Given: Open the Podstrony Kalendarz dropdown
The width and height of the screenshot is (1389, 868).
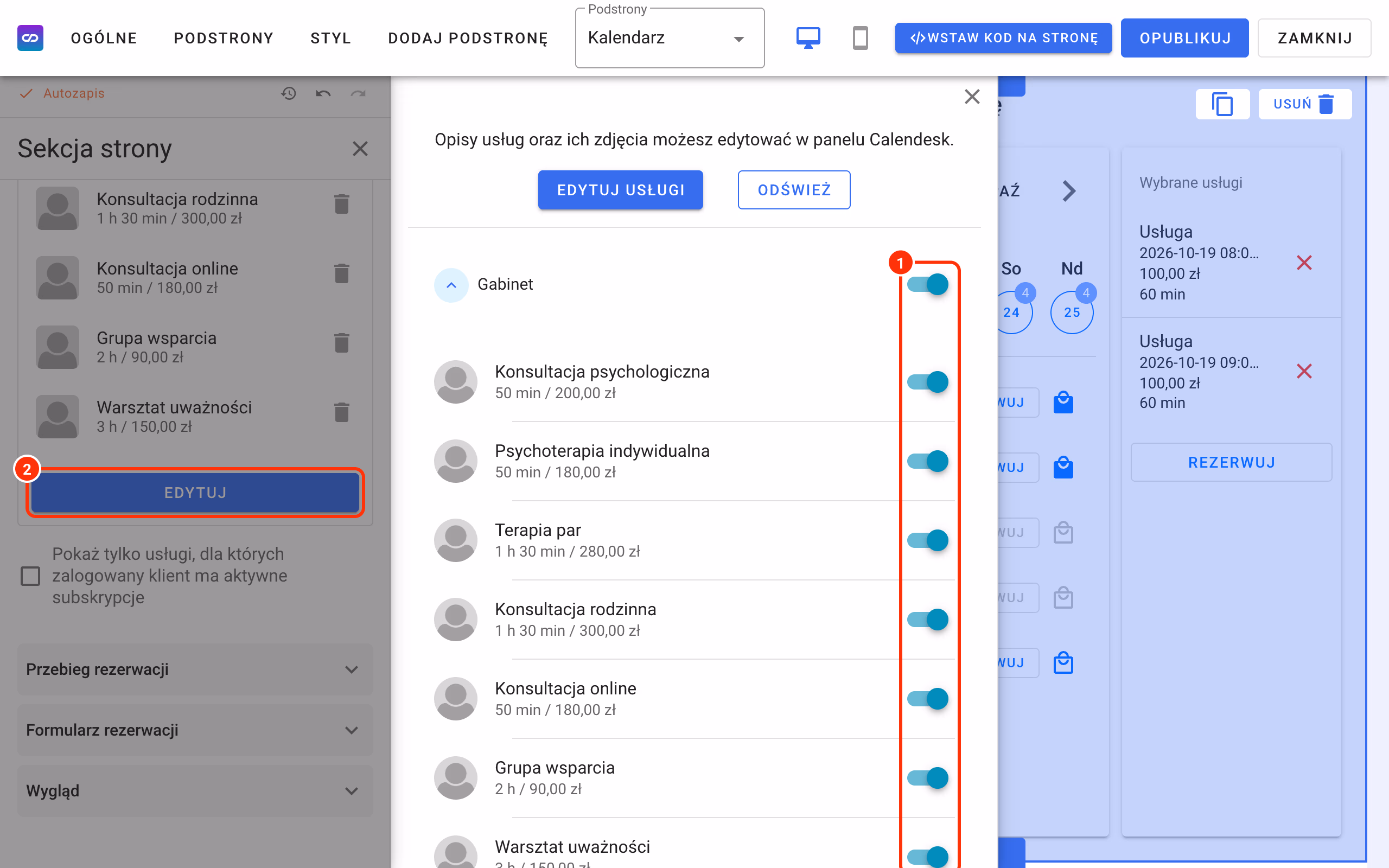Looking at the screenshot, I should 670,38.
